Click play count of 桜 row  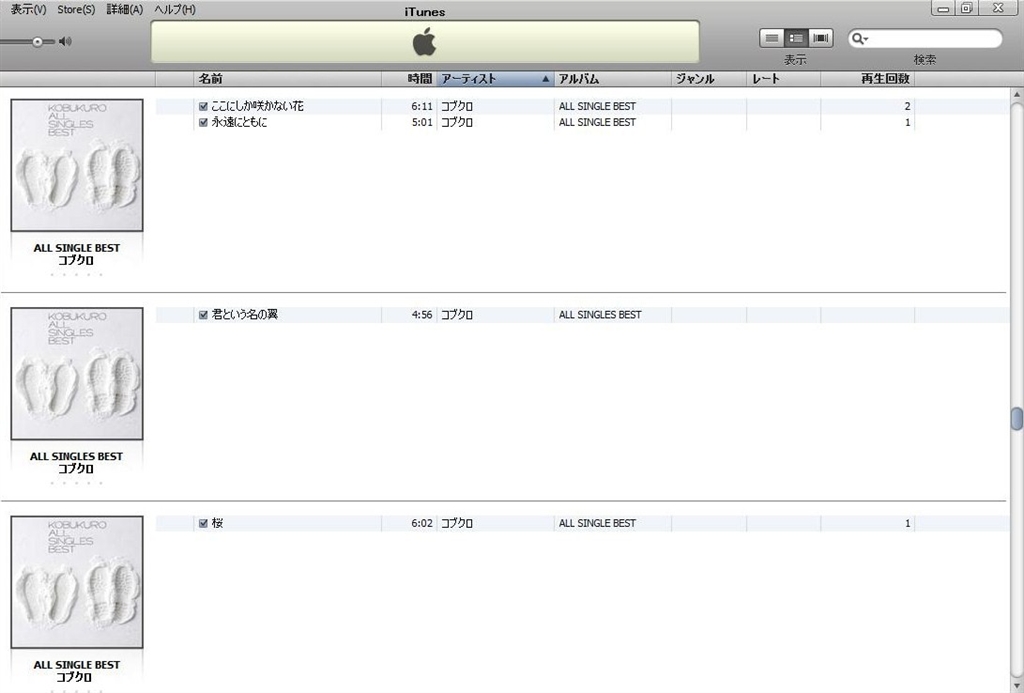[x=907, y=523]
